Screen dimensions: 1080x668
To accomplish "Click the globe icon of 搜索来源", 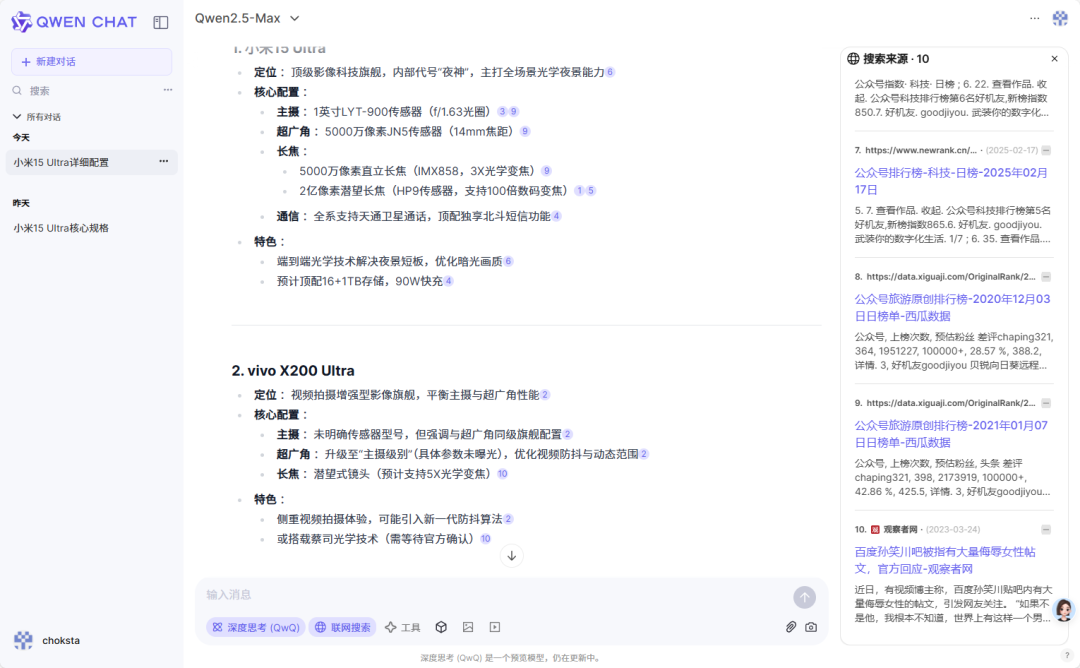I will pos(853,59).
